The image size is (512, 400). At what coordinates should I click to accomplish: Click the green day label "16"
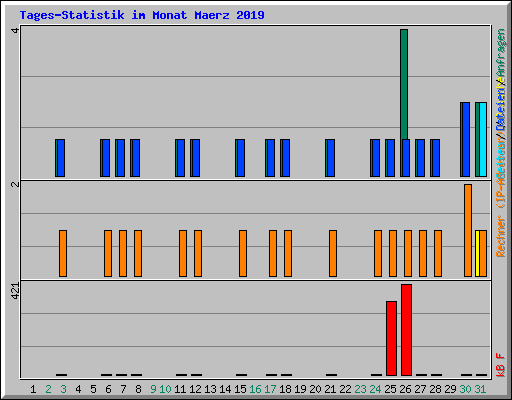pyautogui.click(x=255, y=389)
